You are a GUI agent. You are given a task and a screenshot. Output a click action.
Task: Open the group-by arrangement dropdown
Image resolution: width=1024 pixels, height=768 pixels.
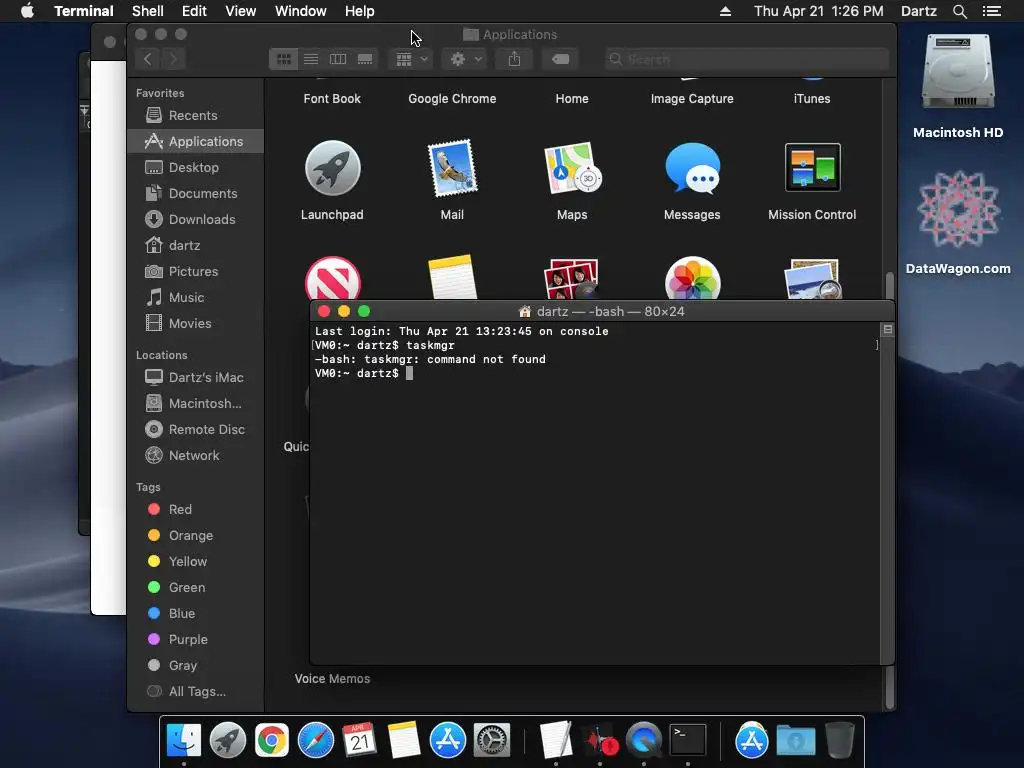411,59
